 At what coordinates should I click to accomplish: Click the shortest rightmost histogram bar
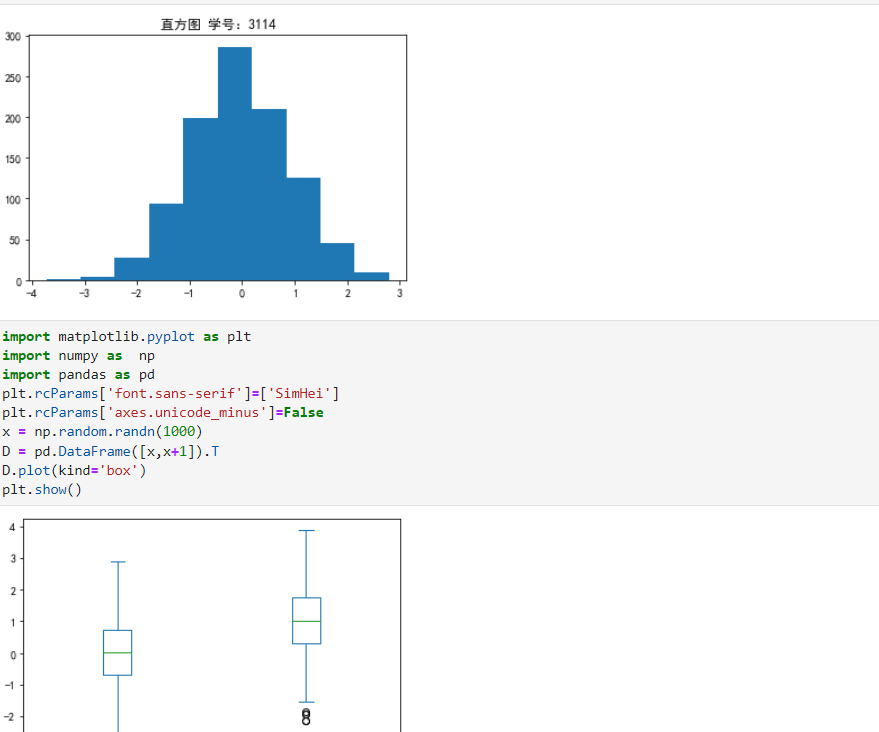tap(372, 276)
